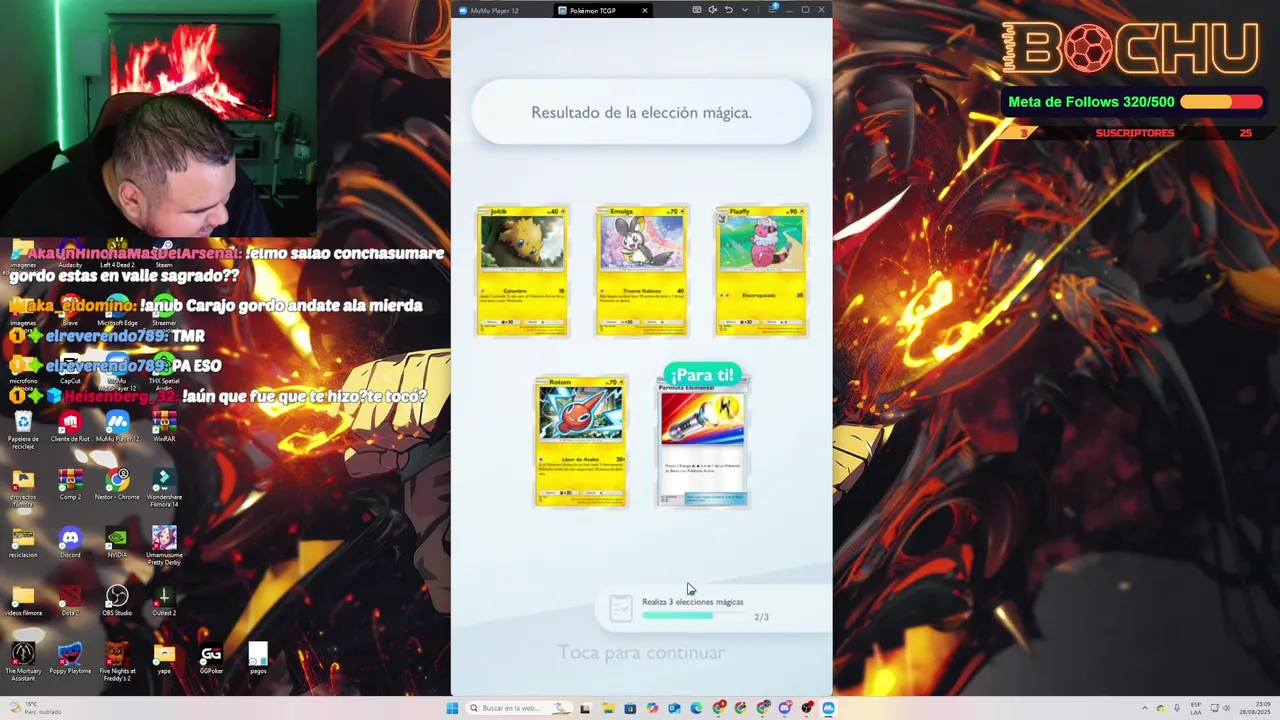The height and width of the screenshot is (720, 1280).
Task: Open Cliente de Riot desktop icon
Action: [70, 428]
